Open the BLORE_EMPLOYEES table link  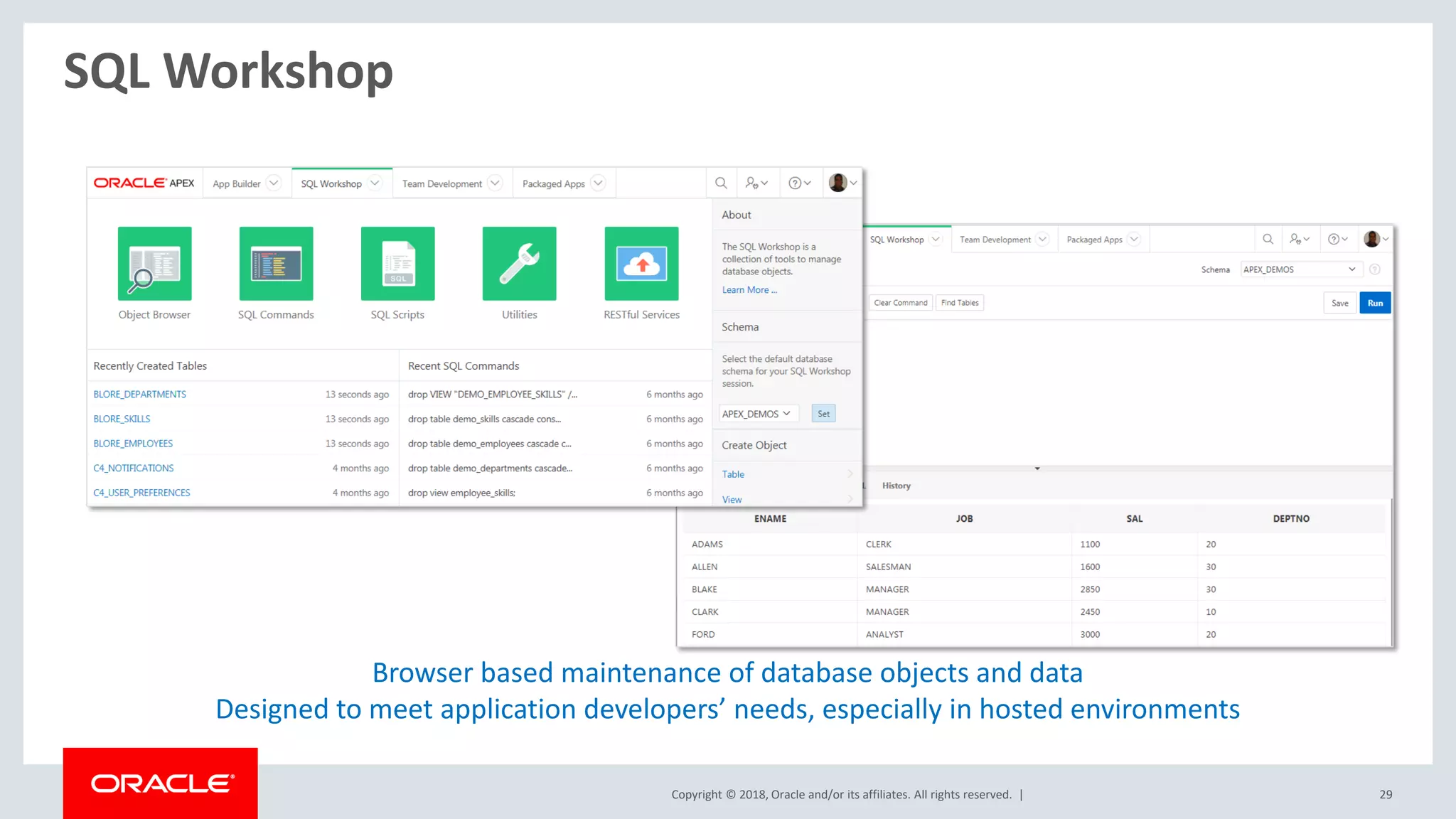coord(133,444)
